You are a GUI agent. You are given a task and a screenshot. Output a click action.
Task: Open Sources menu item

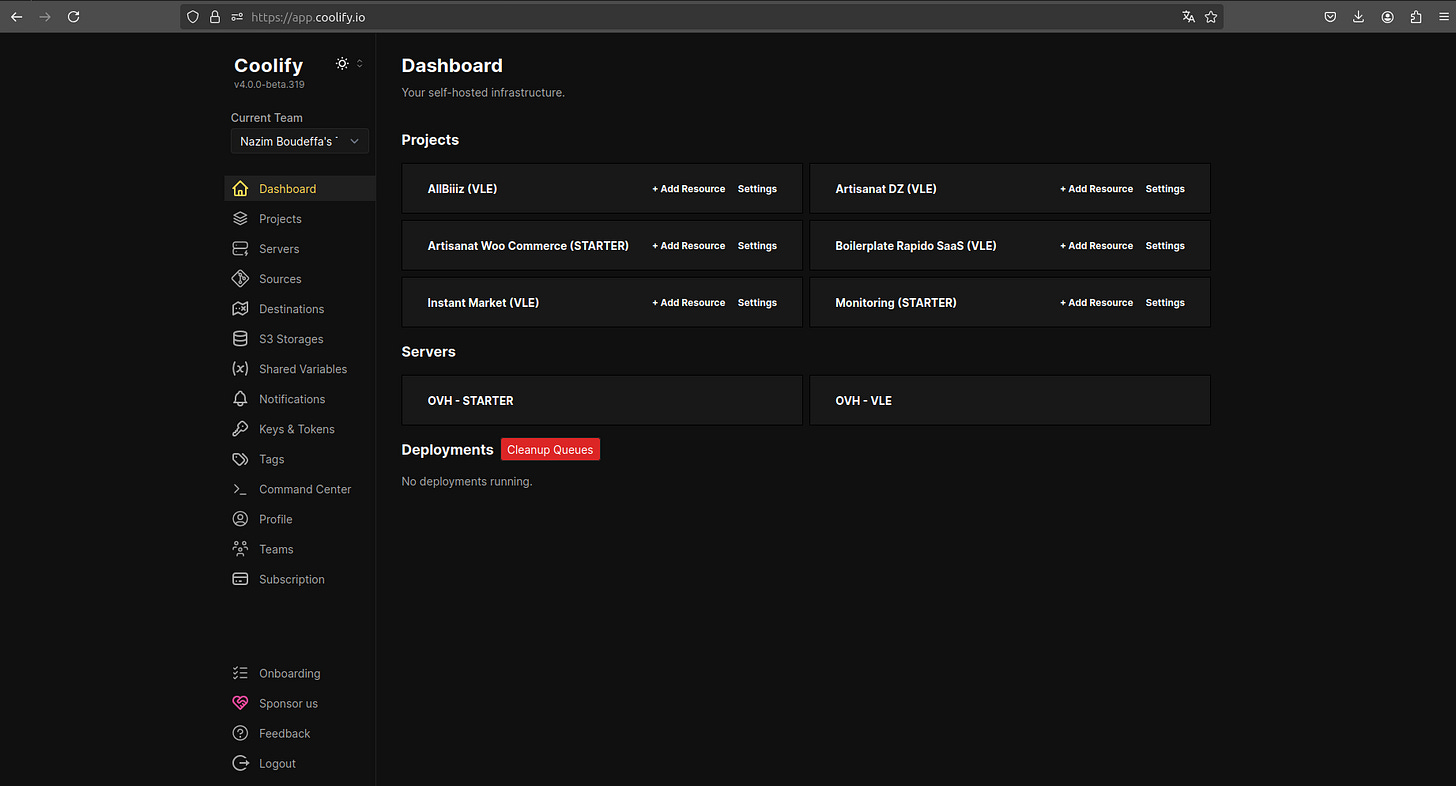(300, 278)
